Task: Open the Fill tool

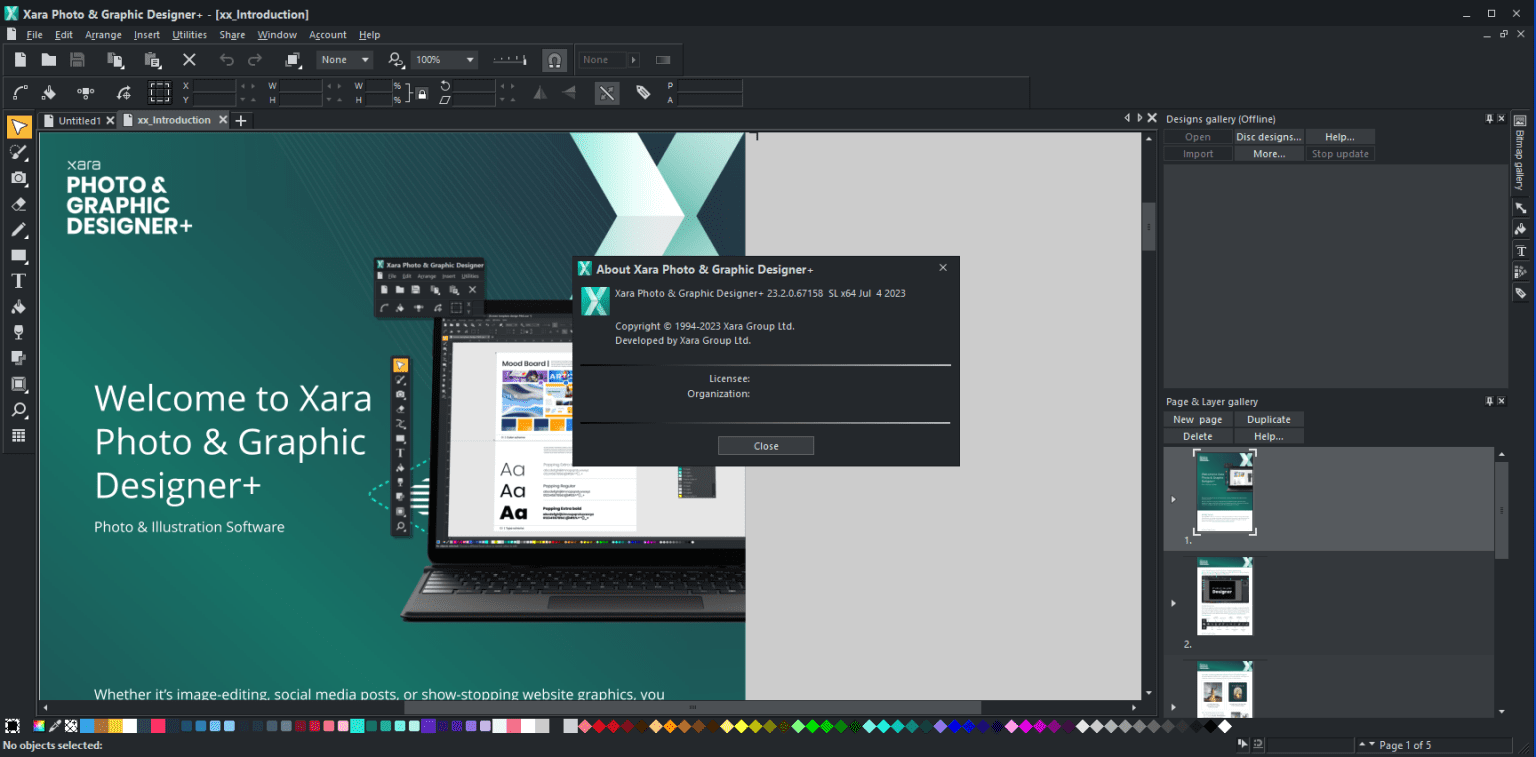Action: coord(18,305)
